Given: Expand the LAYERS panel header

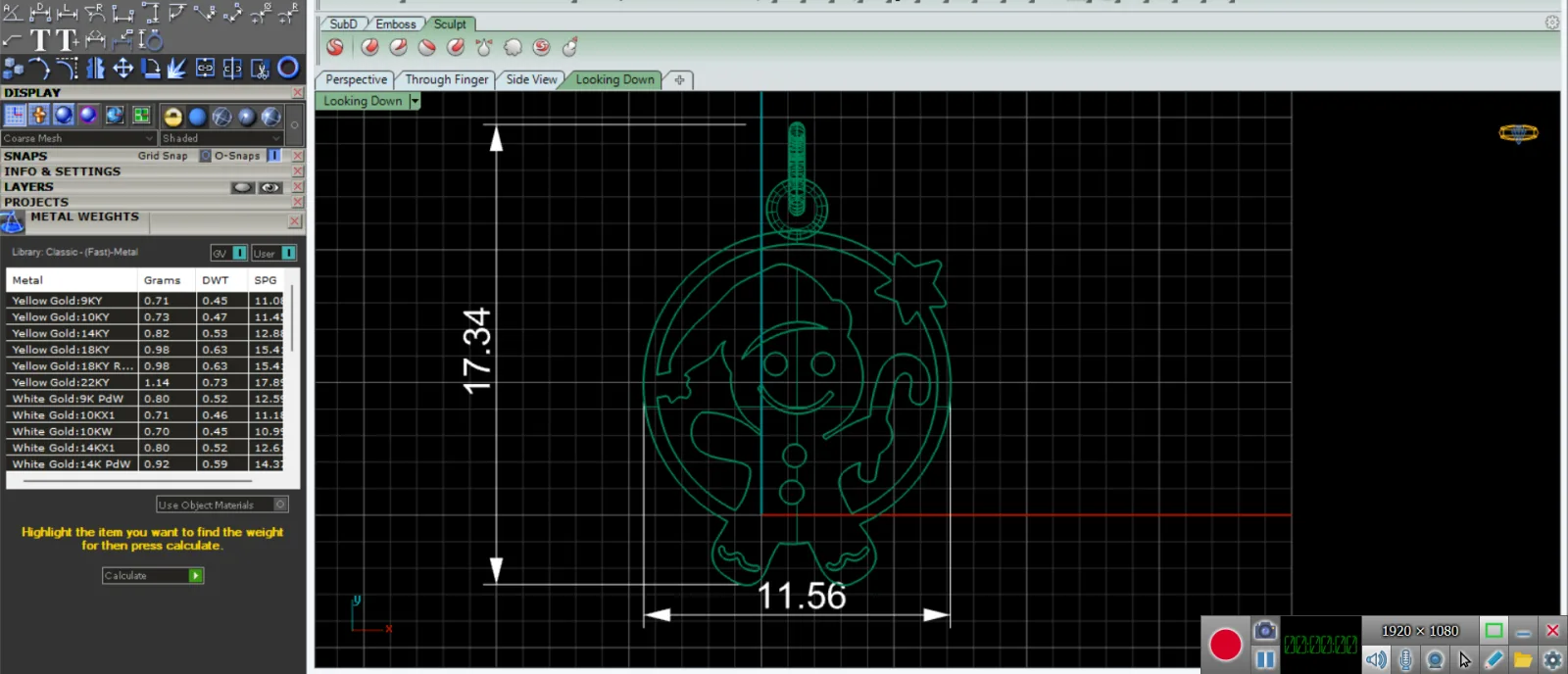Looking at the screenshot, I should point(29,187).
